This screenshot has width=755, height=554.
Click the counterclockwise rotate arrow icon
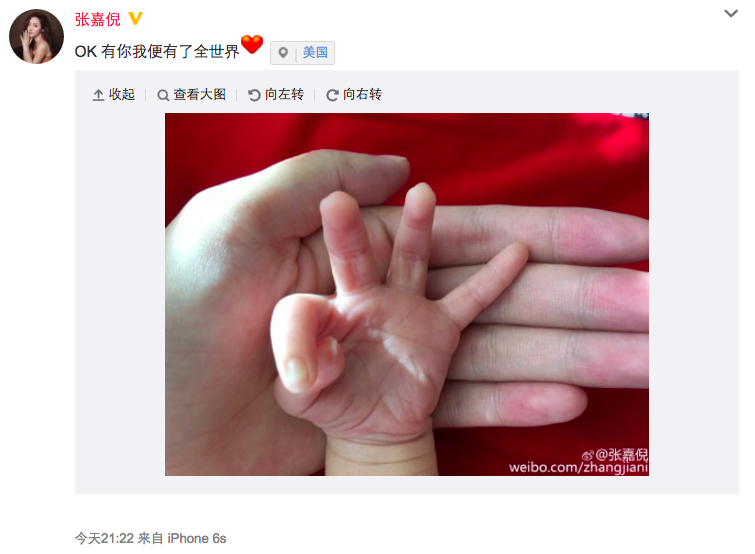(x=254, y=95)
